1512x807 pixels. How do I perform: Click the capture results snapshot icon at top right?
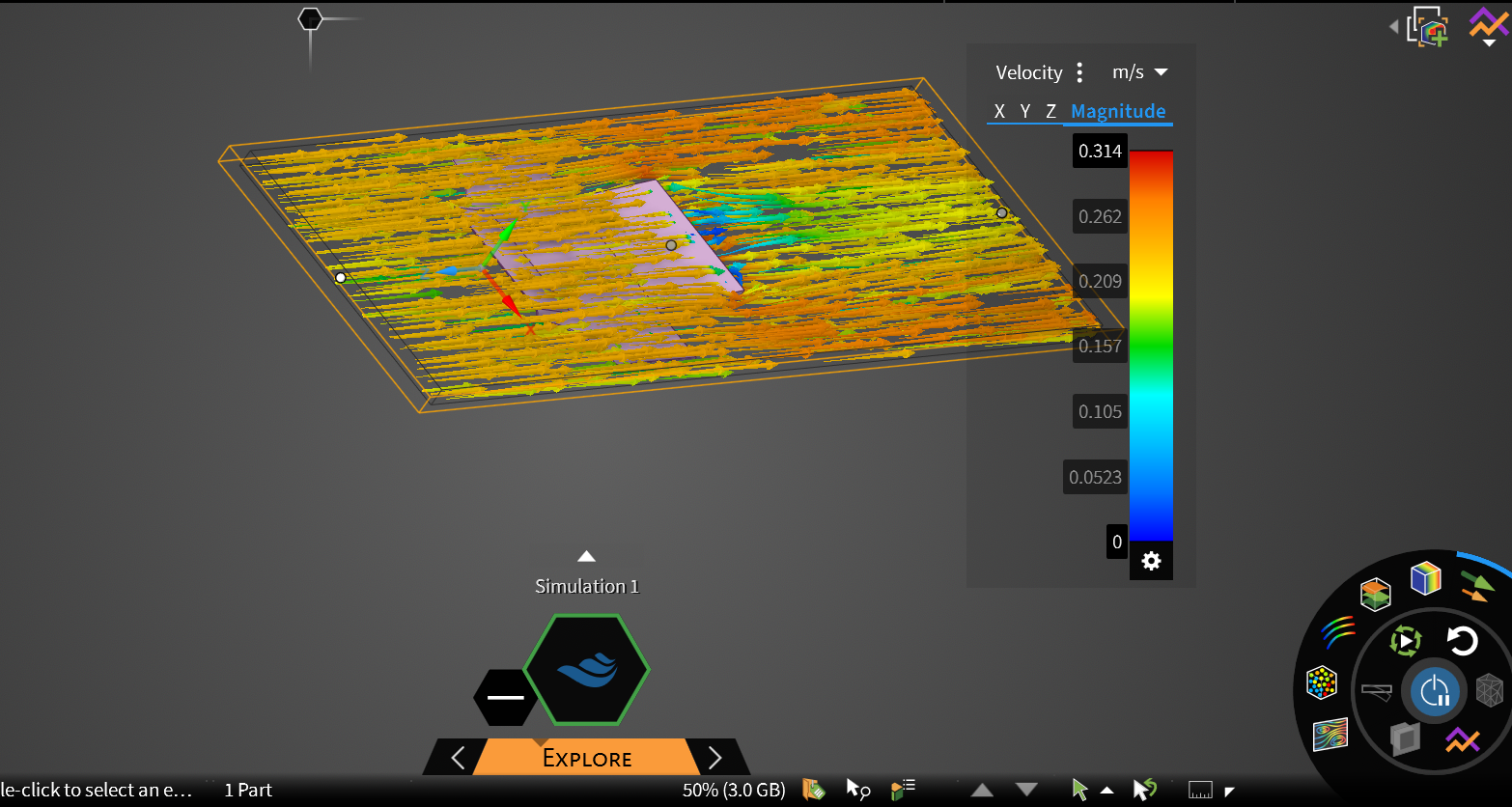(1428, 26)
